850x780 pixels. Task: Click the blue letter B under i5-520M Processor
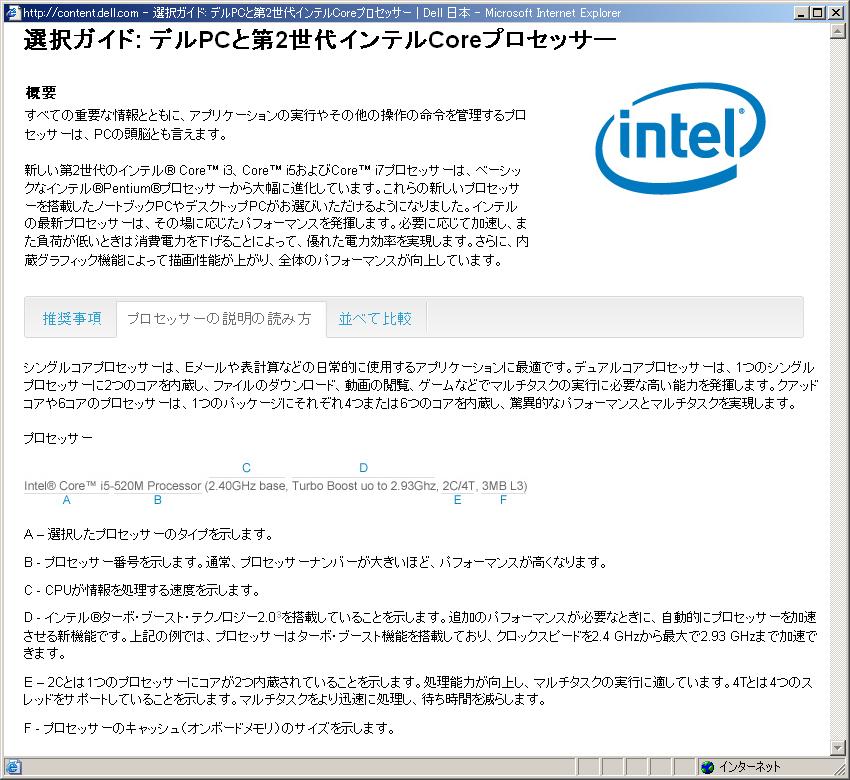pos(157,500)
